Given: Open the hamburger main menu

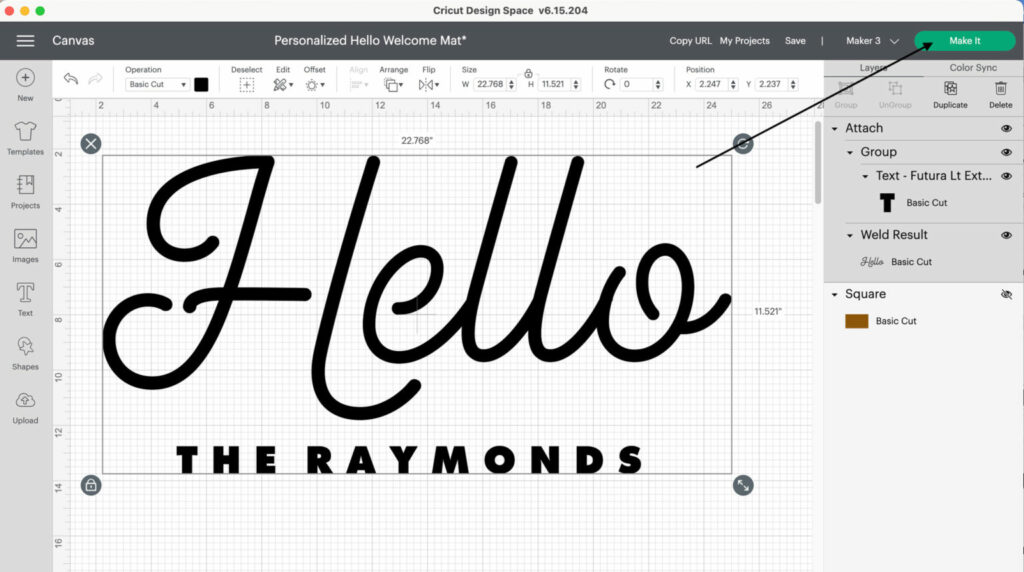Looking at the screenshot, I should point(25,41).
